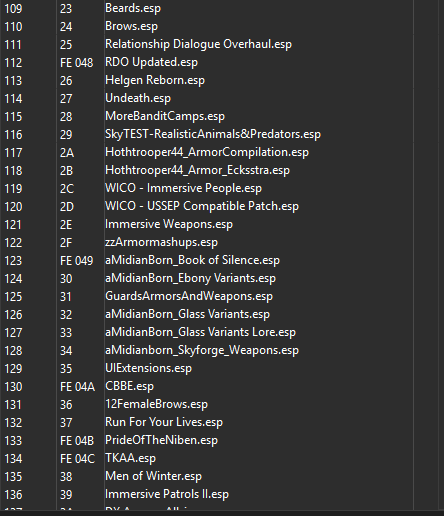Click PrideOfTheNiben.esp plugin
The width and height of the screenshot is (444, 516).
pyautogui.click(x=161, y=440)
